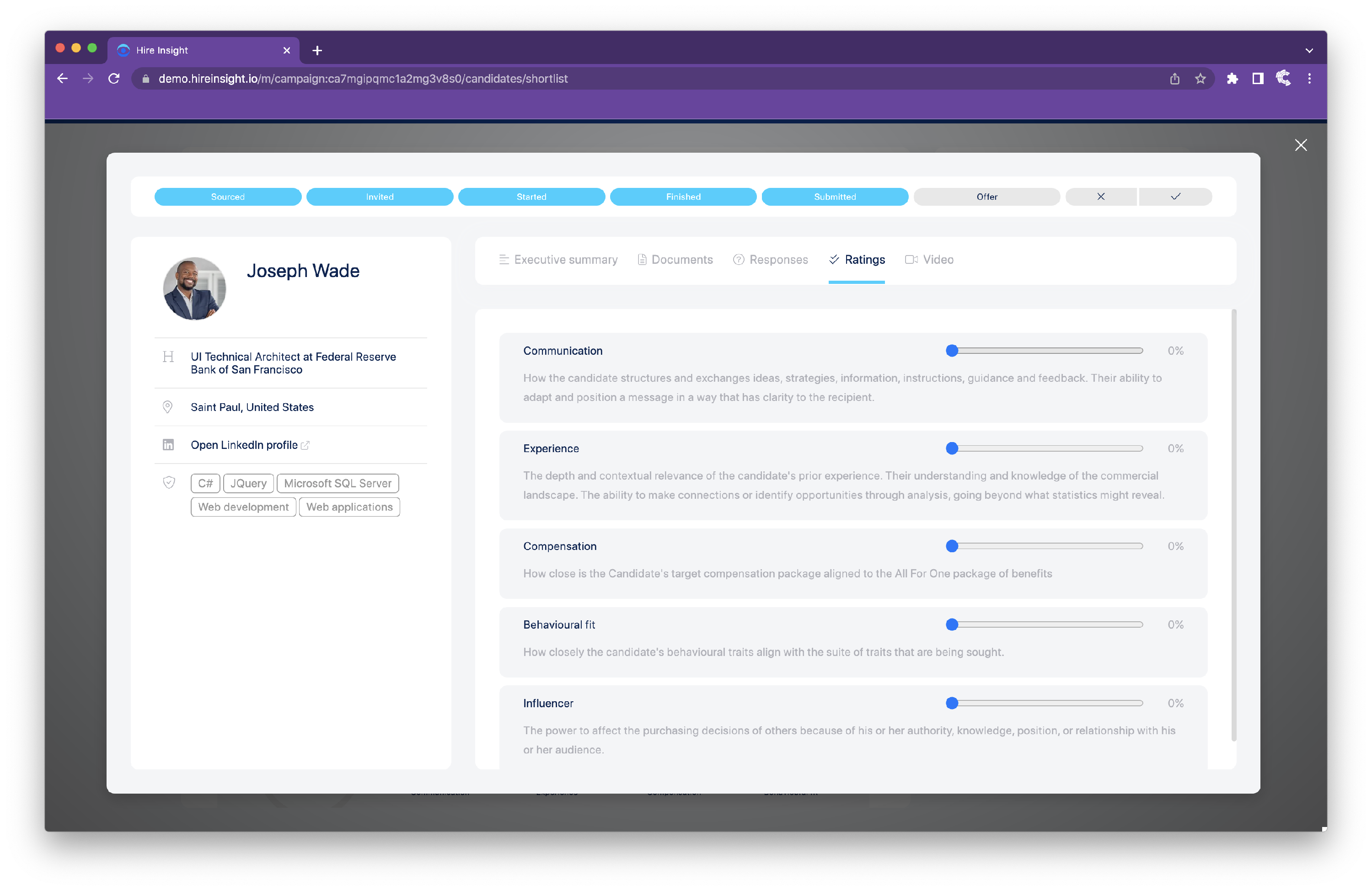Open the browser Extensions puzzle-piece icon
The width and height of the screenshot is (1372, 891).
click(1233, 78)
